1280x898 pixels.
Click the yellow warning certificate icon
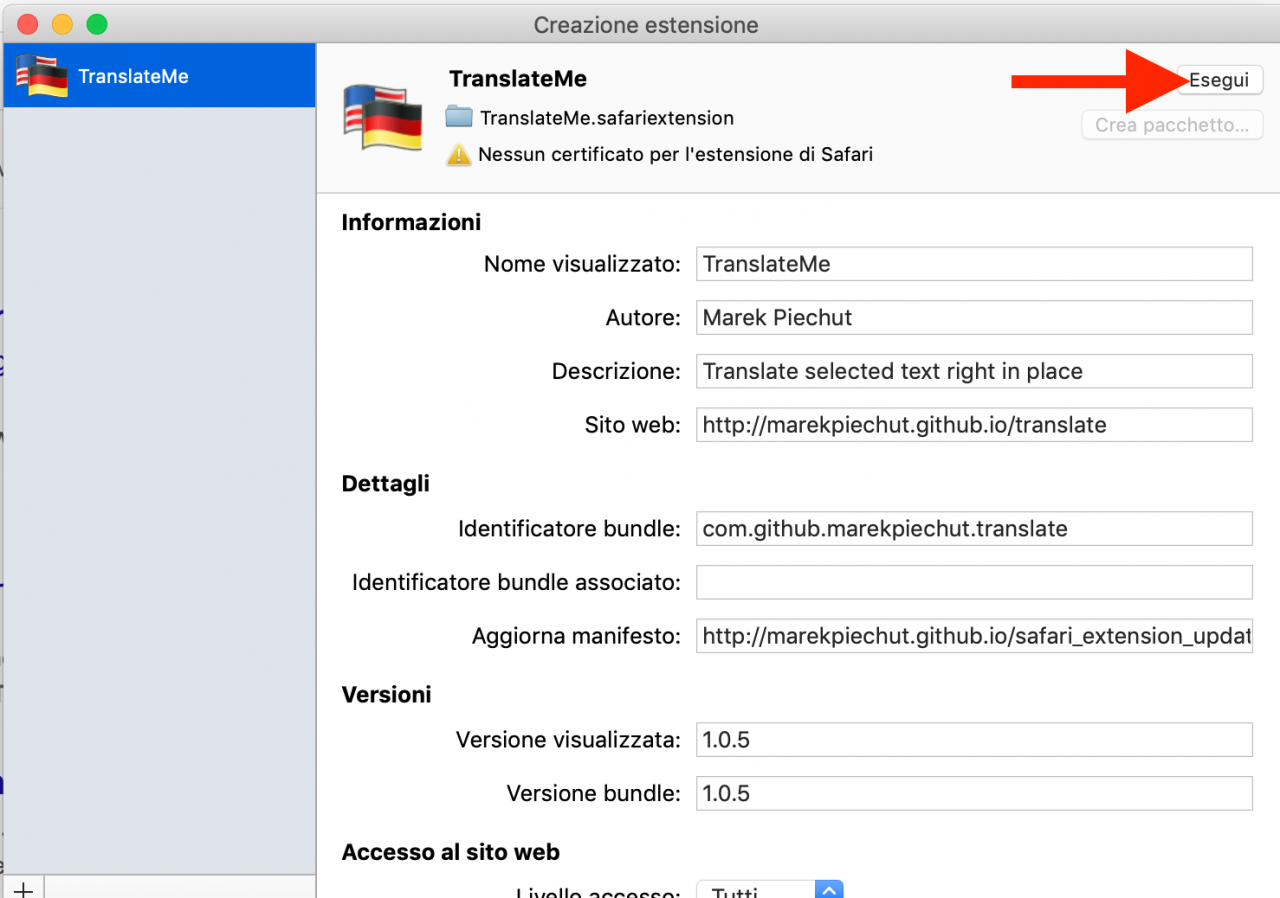point(459,154)
